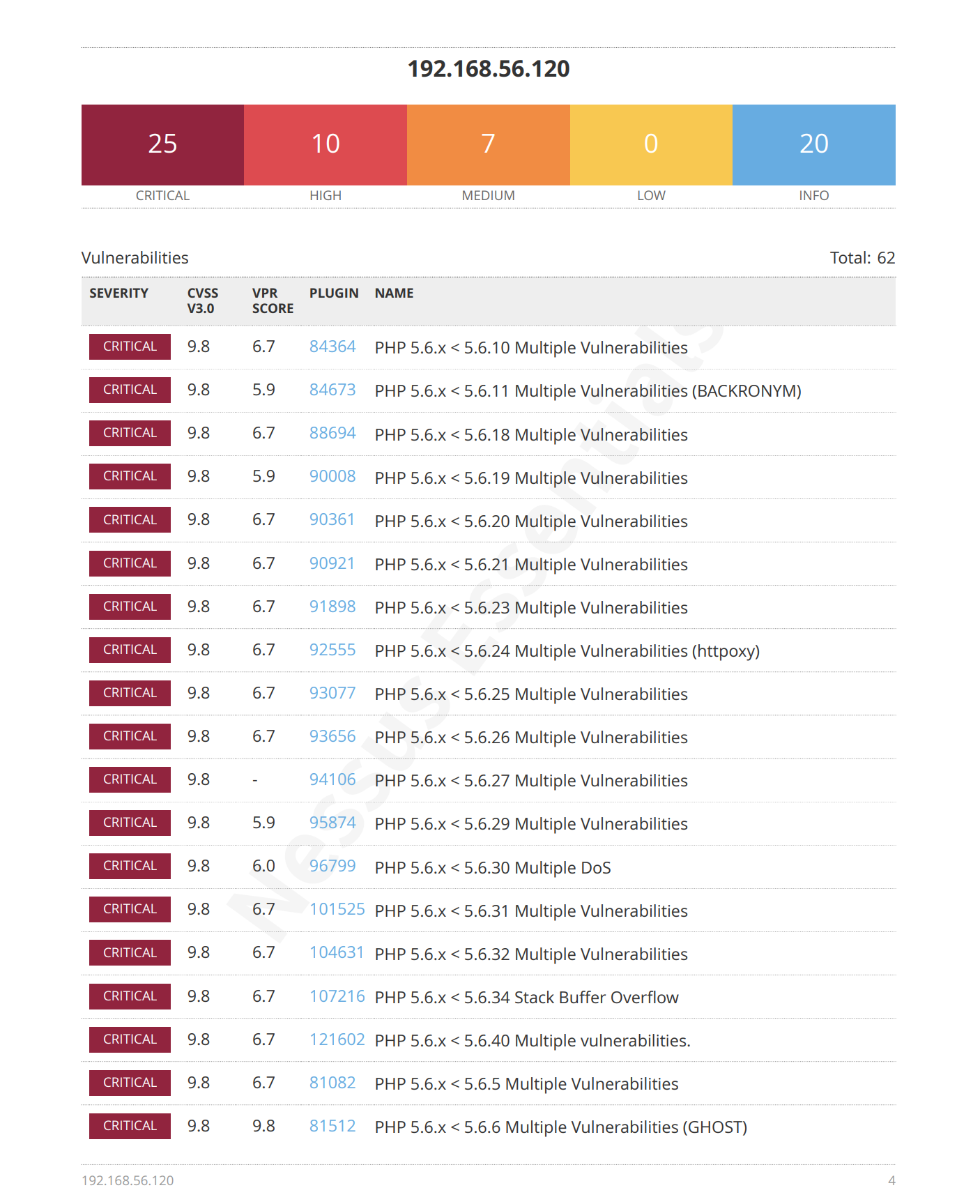Screen dimensions: 980x1204
Task: Click the CRITICAL badge in plugin 93077 row
Action: [130, 693]
